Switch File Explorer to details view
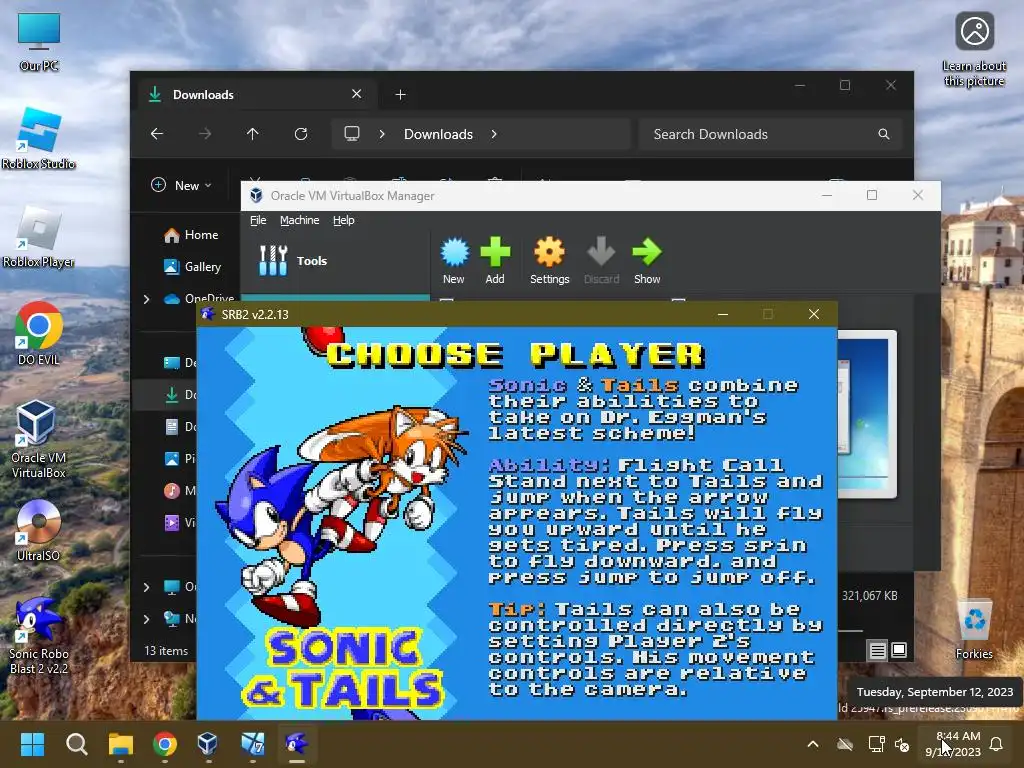 878,650
